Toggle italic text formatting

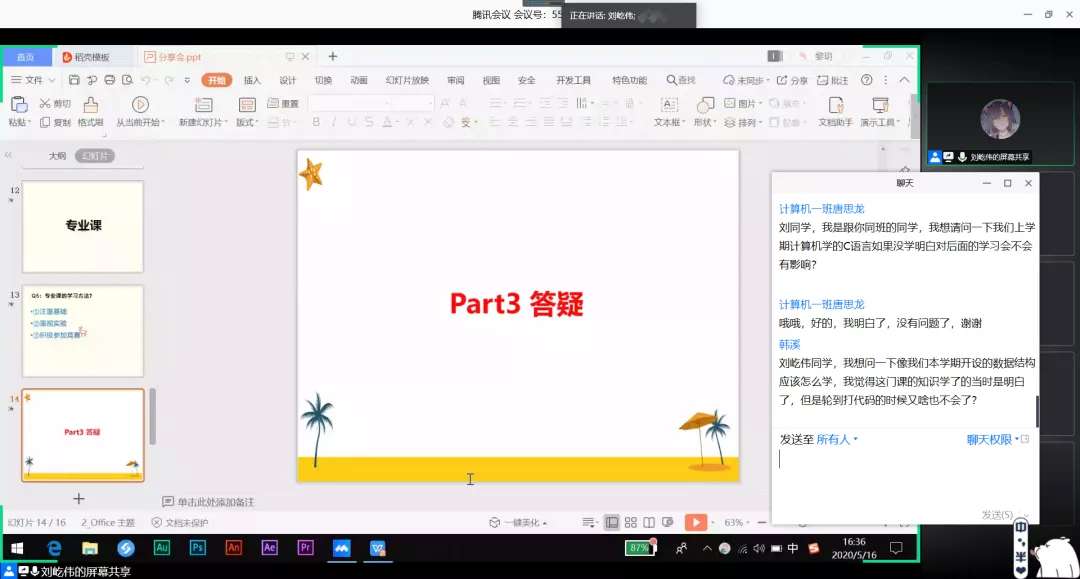(333, 122)
